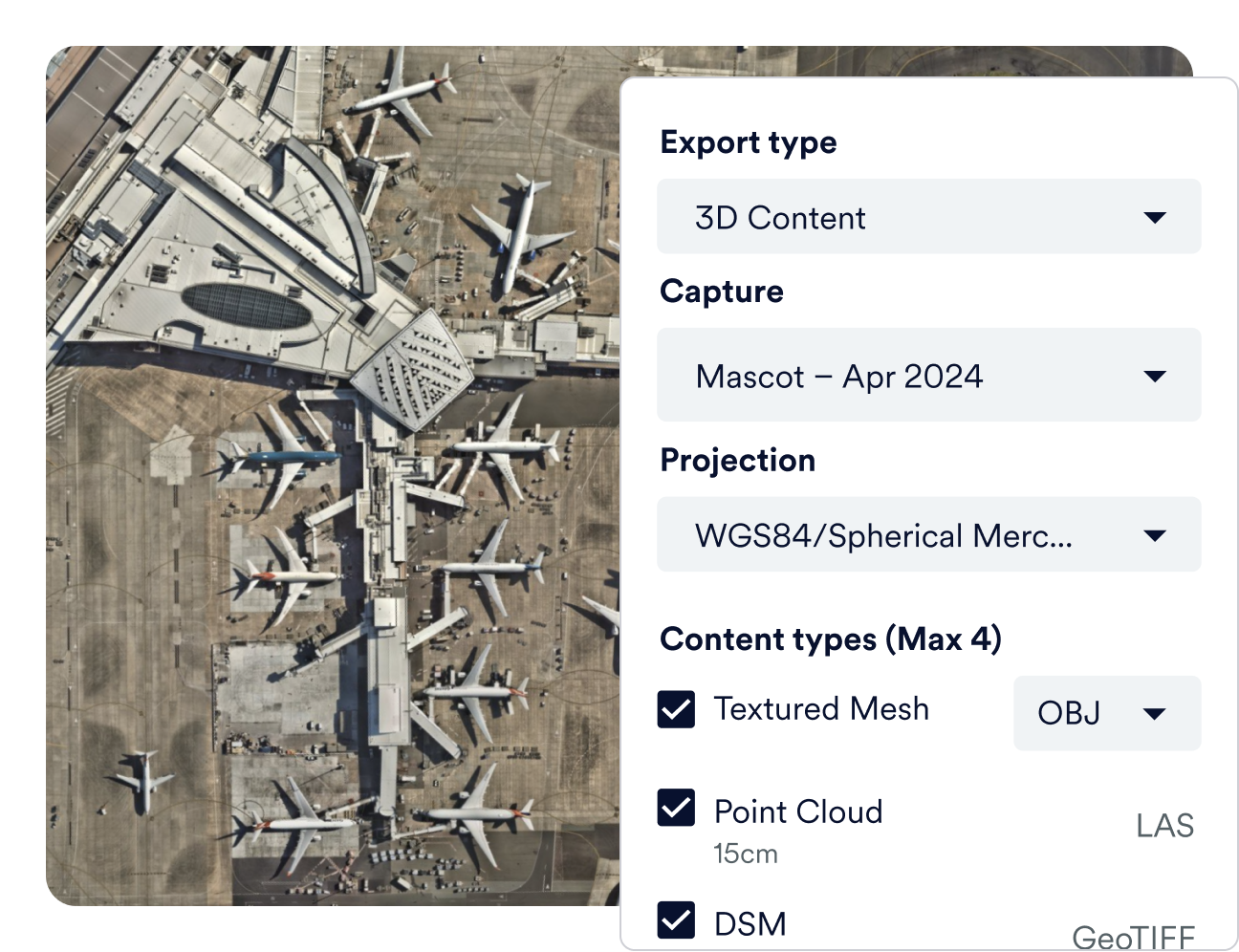The image size is (1239, 952).
Task: Click the Mascot – Apr 2024 capture
Action: (x=839, y=375)
